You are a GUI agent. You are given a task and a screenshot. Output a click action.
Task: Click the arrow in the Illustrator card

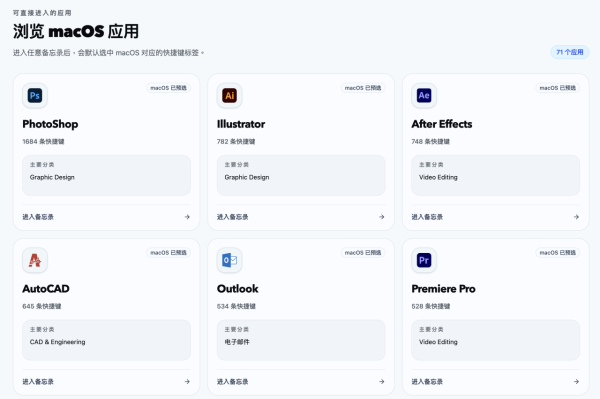[382, 217]
